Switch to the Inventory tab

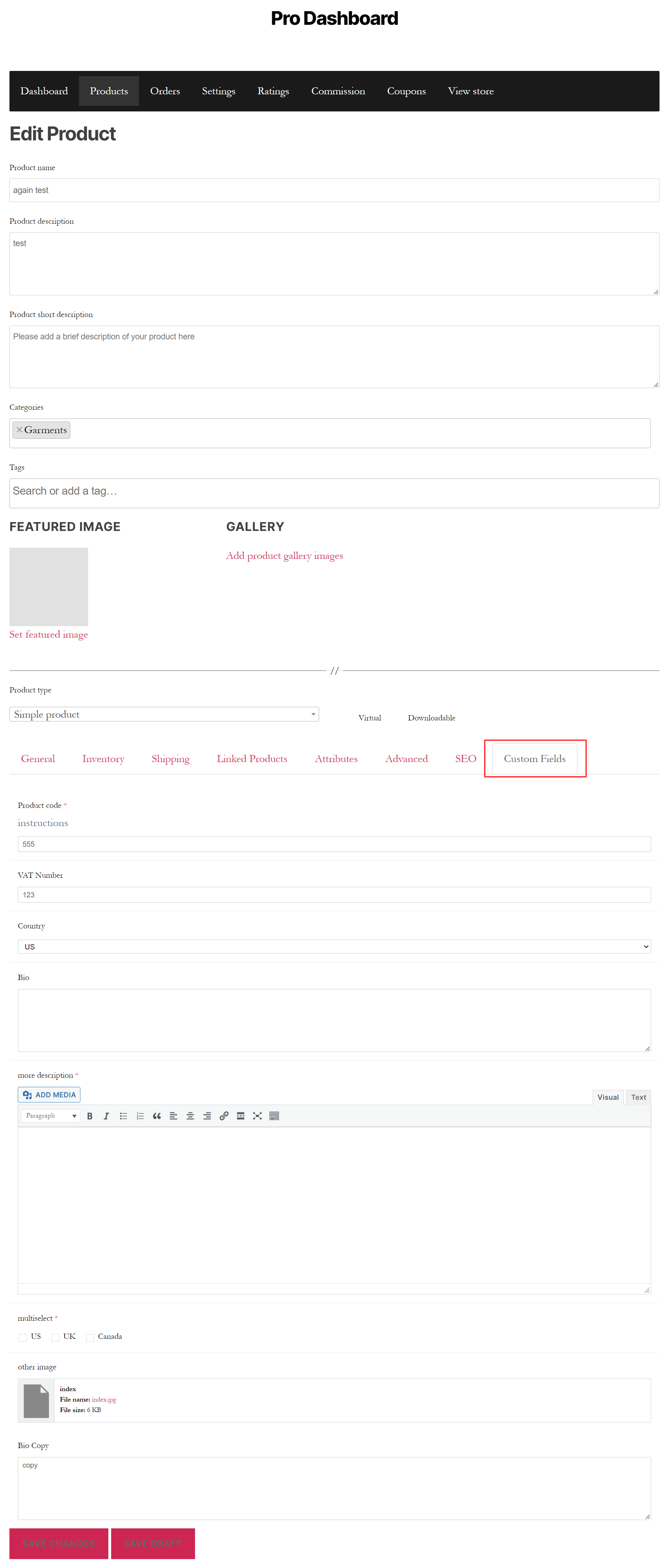pyautogui.click(x=103, y=758)
